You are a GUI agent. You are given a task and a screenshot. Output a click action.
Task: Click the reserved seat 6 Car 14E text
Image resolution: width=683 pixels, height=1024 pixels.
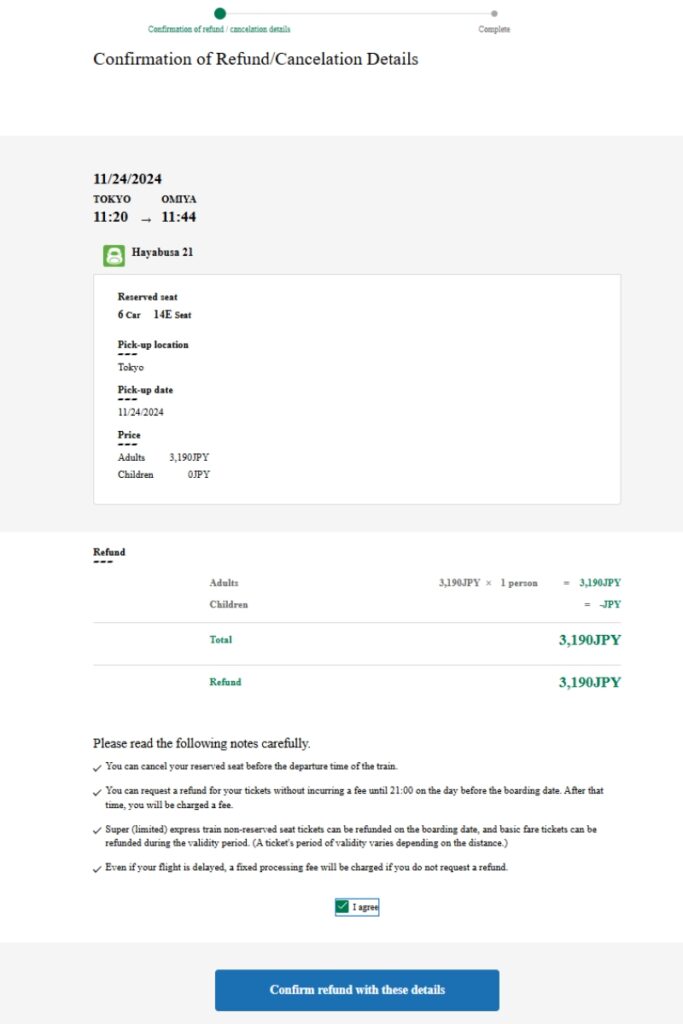point(154,315)
